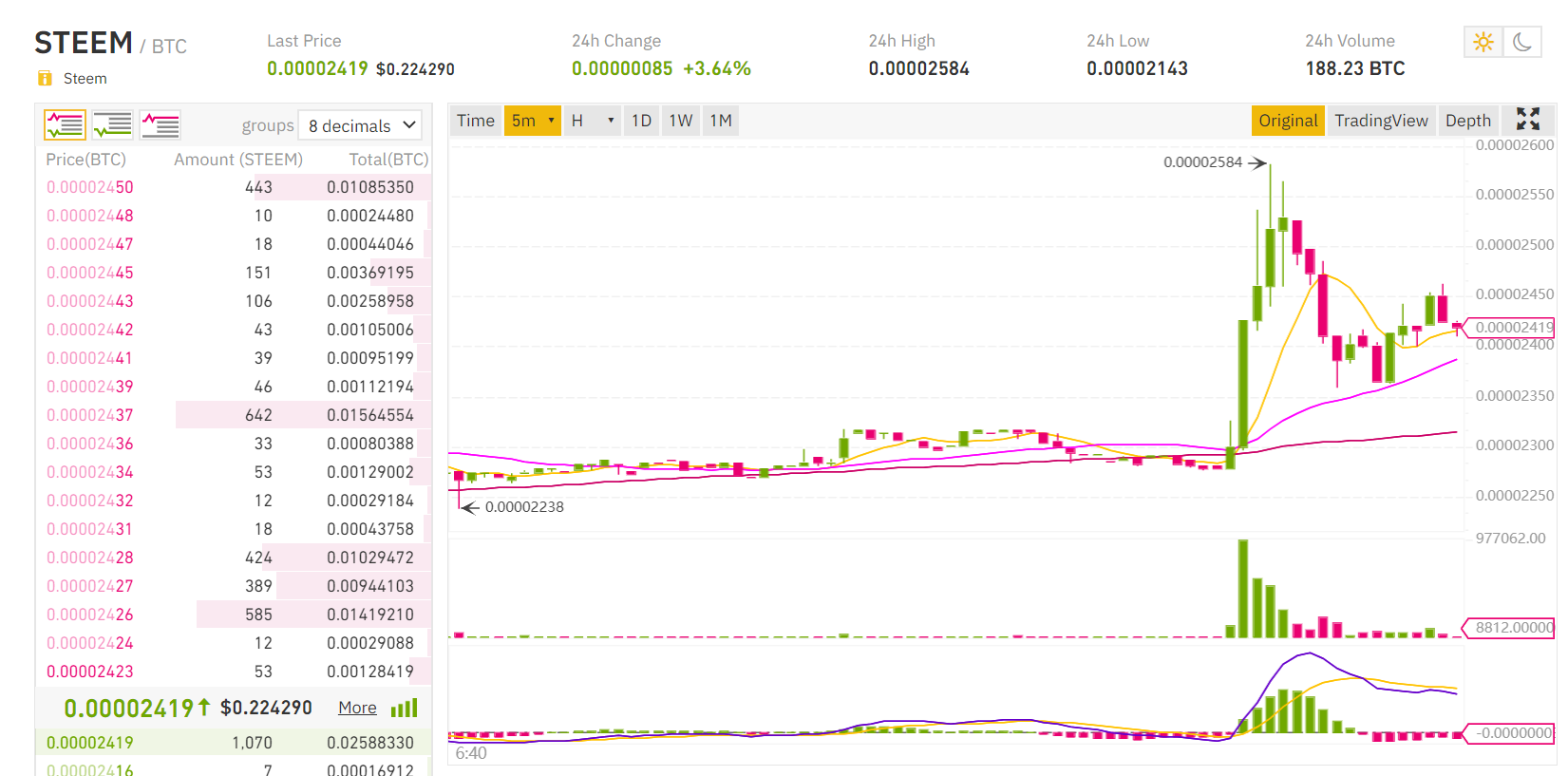
Task: Select the 1D chart interval
Action: pos(642,121)
